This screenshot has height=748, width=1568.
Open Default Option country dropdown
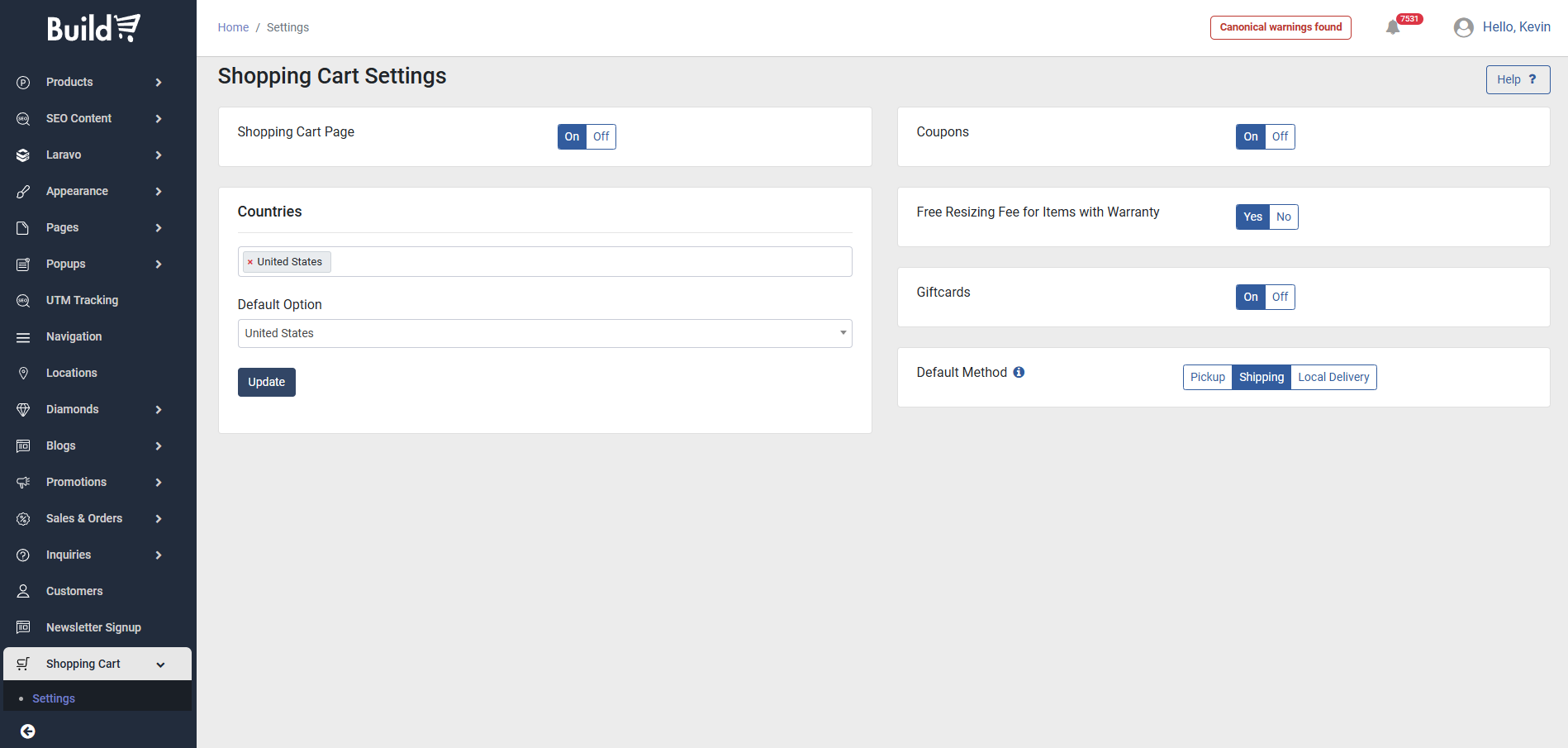click(x=544, y=333)
